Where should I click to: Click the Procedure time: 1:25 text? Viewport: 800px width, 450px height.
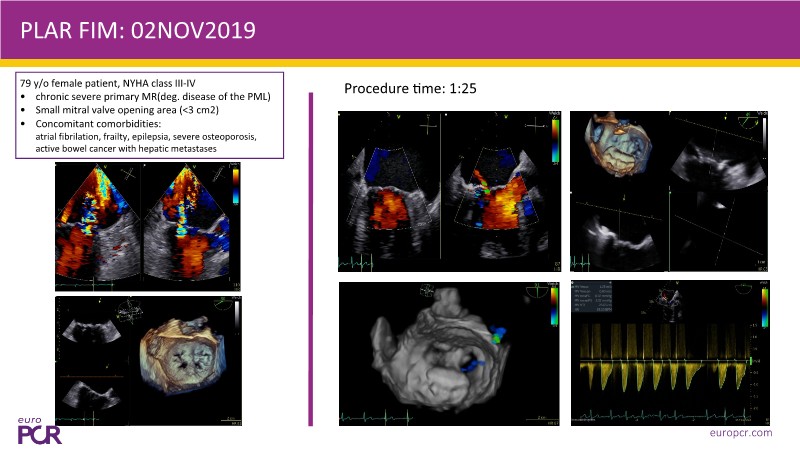coord(410,89)
